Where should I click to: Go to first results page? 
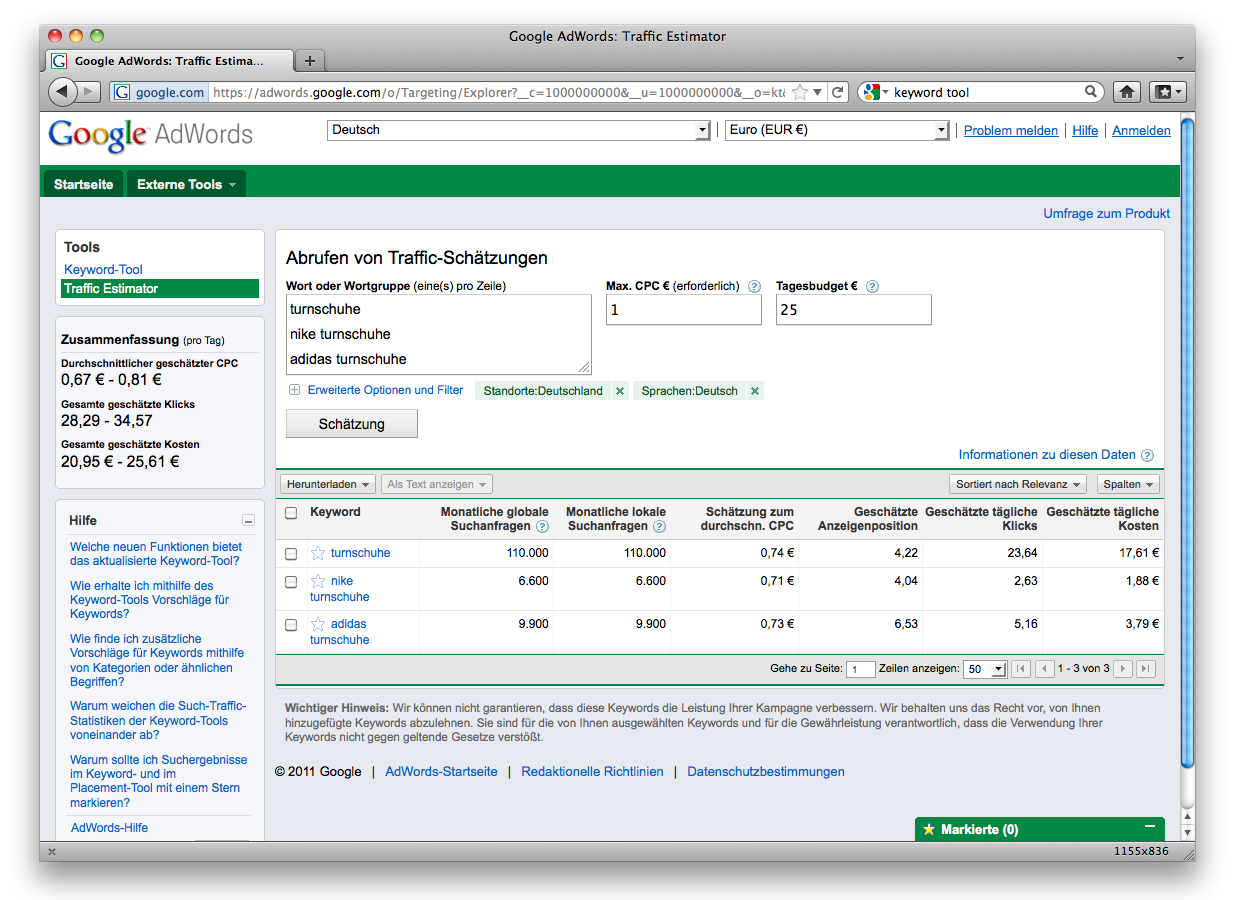(x=1021, y=669)
